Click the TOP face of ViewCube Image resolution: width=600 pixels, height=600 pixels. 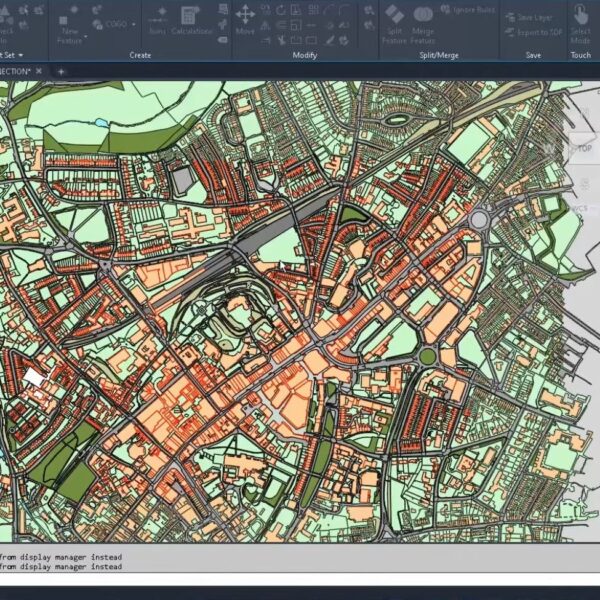click(x=584, y=148)
